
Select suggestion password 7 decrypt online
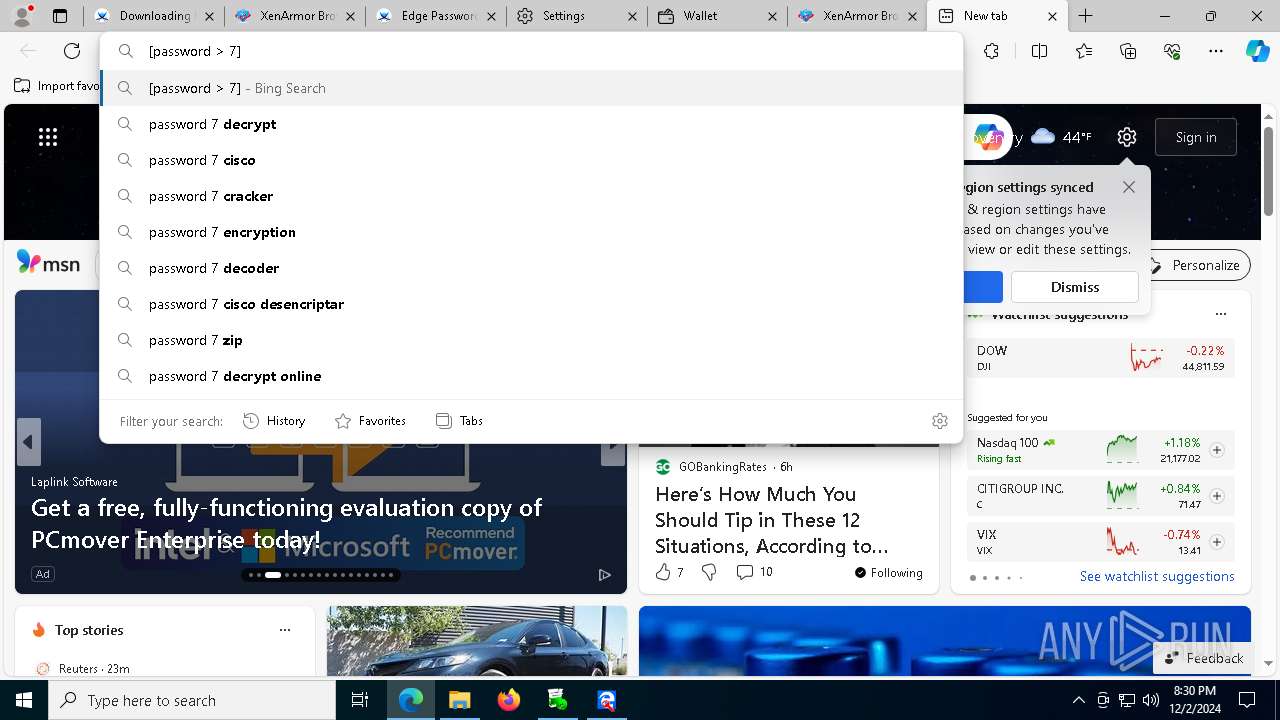[x=531, y=376]
